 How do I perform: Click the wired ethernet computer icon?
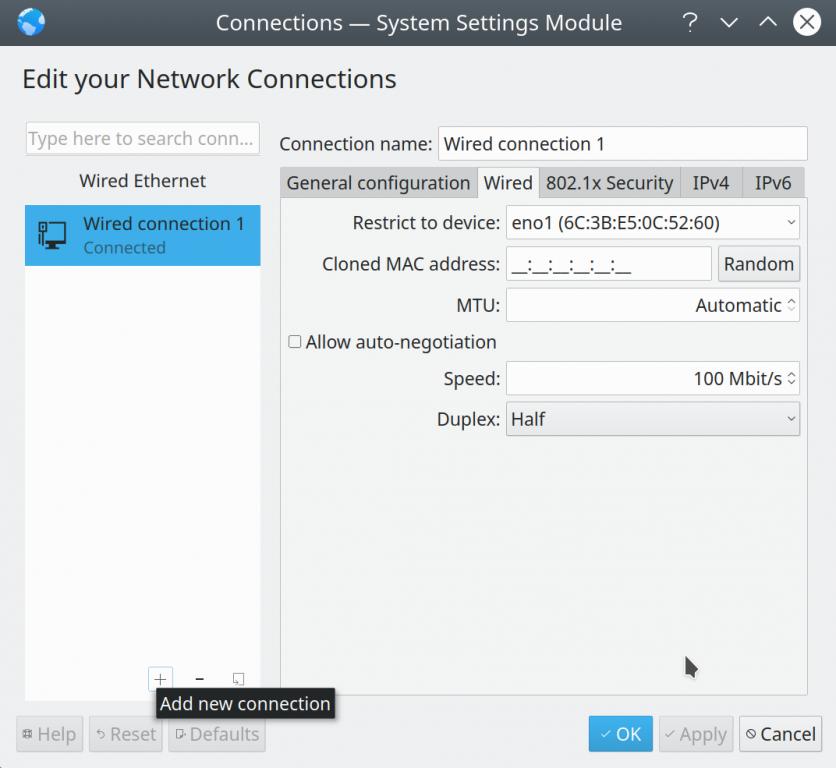coord(52,235)
